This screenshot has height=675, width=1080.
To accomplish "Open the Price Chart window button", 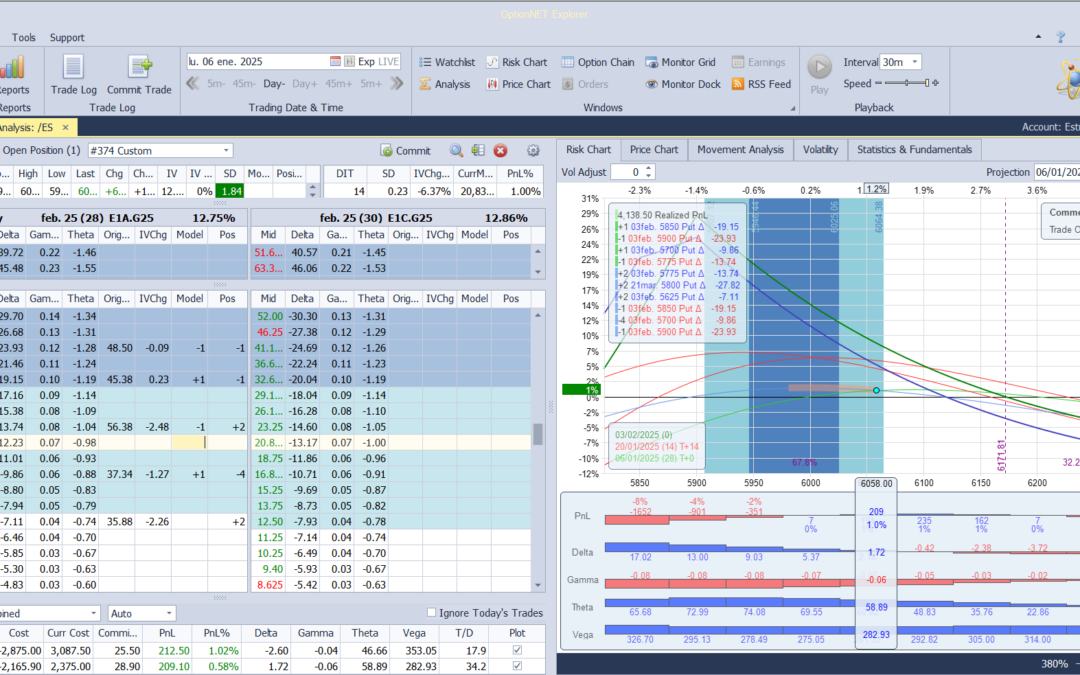I will coord(519,84).
